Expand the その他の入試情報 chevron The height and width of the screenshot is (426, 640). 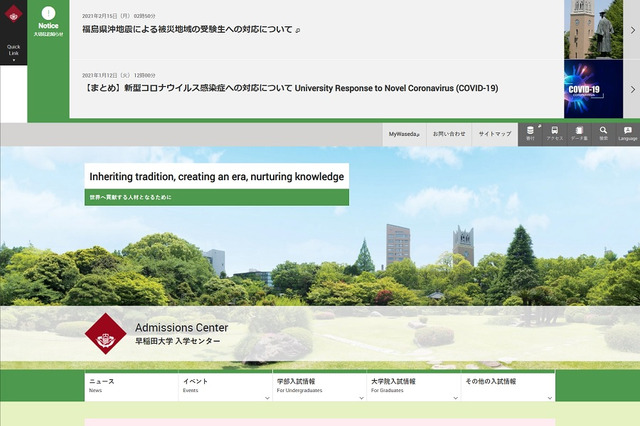pos(550,398)
